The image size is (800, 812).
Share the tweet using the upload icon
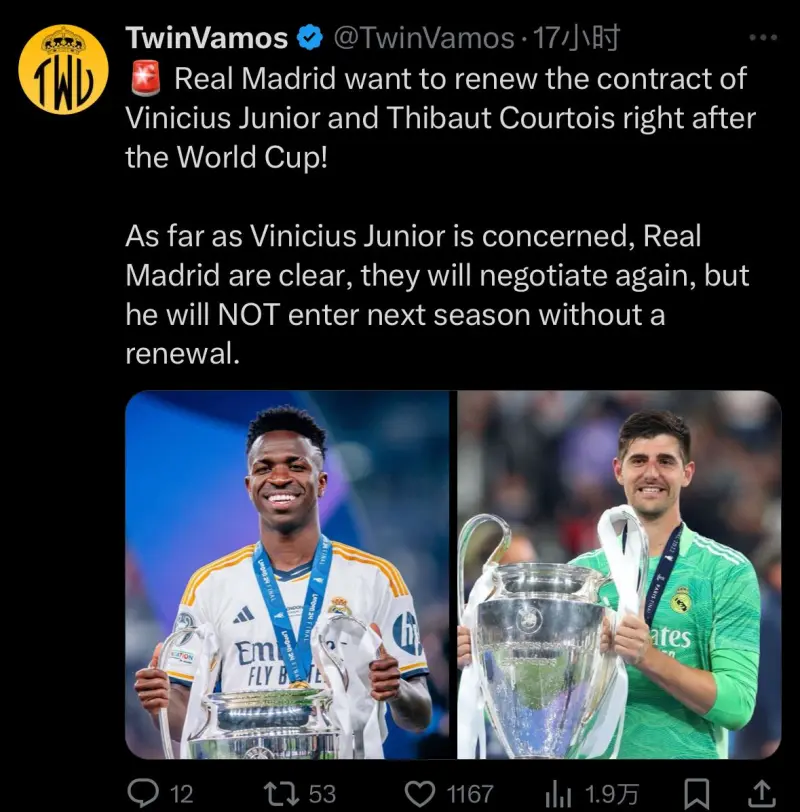762,793
